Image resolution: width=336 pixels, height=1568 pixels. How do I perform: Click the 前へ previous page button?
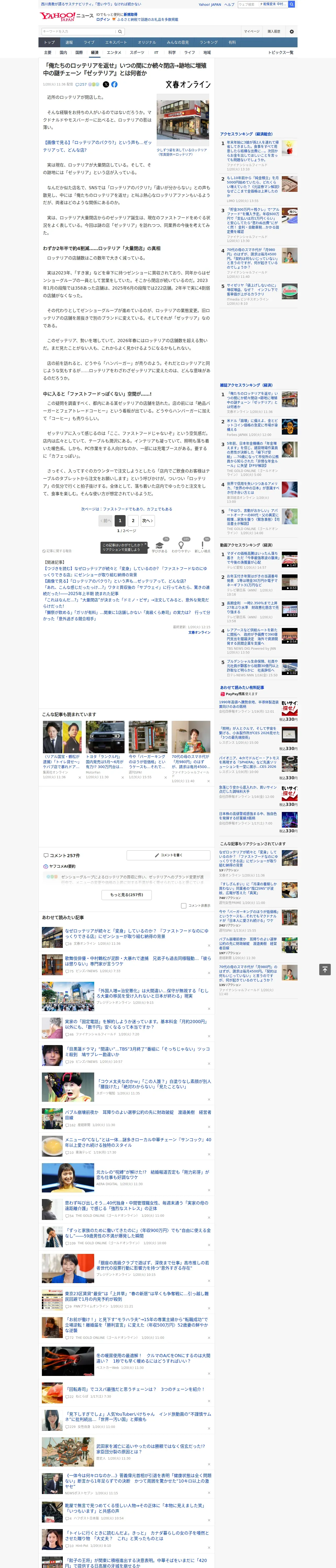(105, 521)
